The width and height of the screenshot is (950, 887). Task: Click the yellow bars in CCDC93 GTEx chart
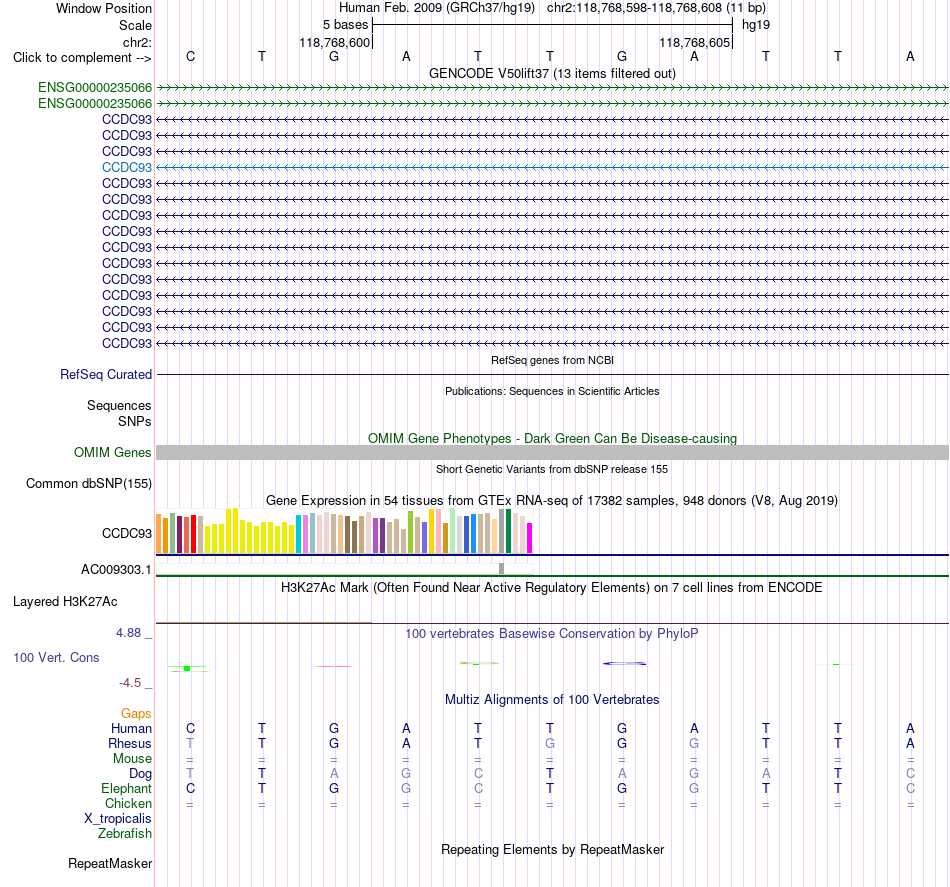250,531
